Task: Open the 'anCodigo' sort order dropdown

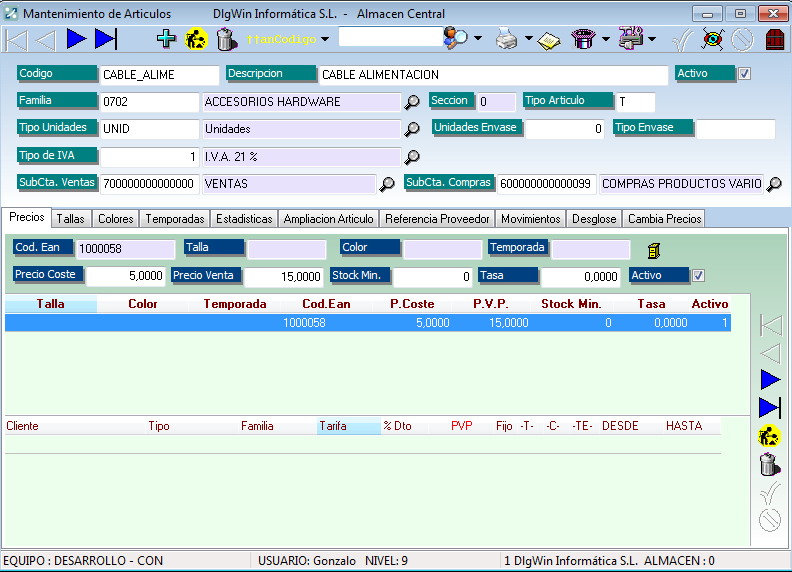Action: click(325, 39)
